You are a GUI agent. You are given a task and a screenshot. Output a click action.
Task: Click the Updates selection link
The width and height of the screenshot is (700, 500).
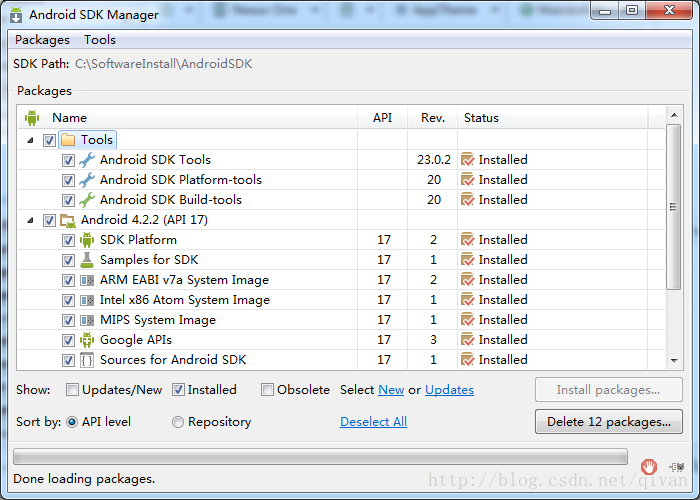point(449,390)
